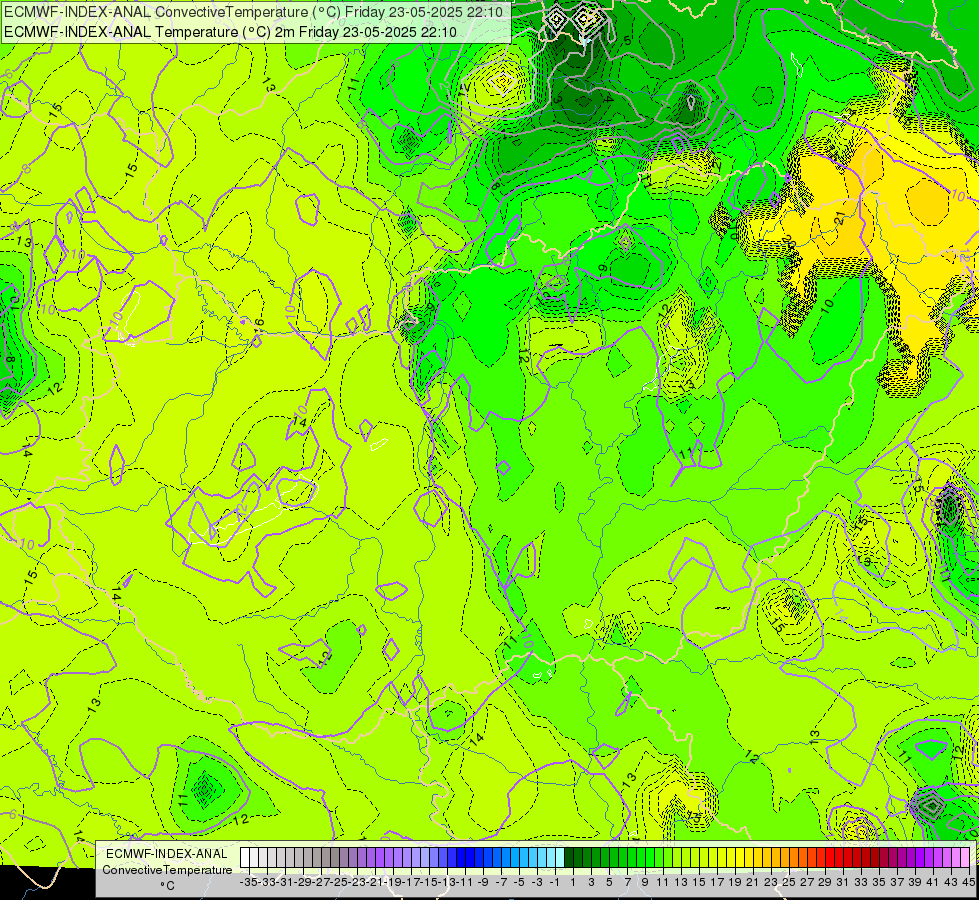Click the 25 value on the color scale
The width and height of the screenshot is (979, 900).
point(789,882)
